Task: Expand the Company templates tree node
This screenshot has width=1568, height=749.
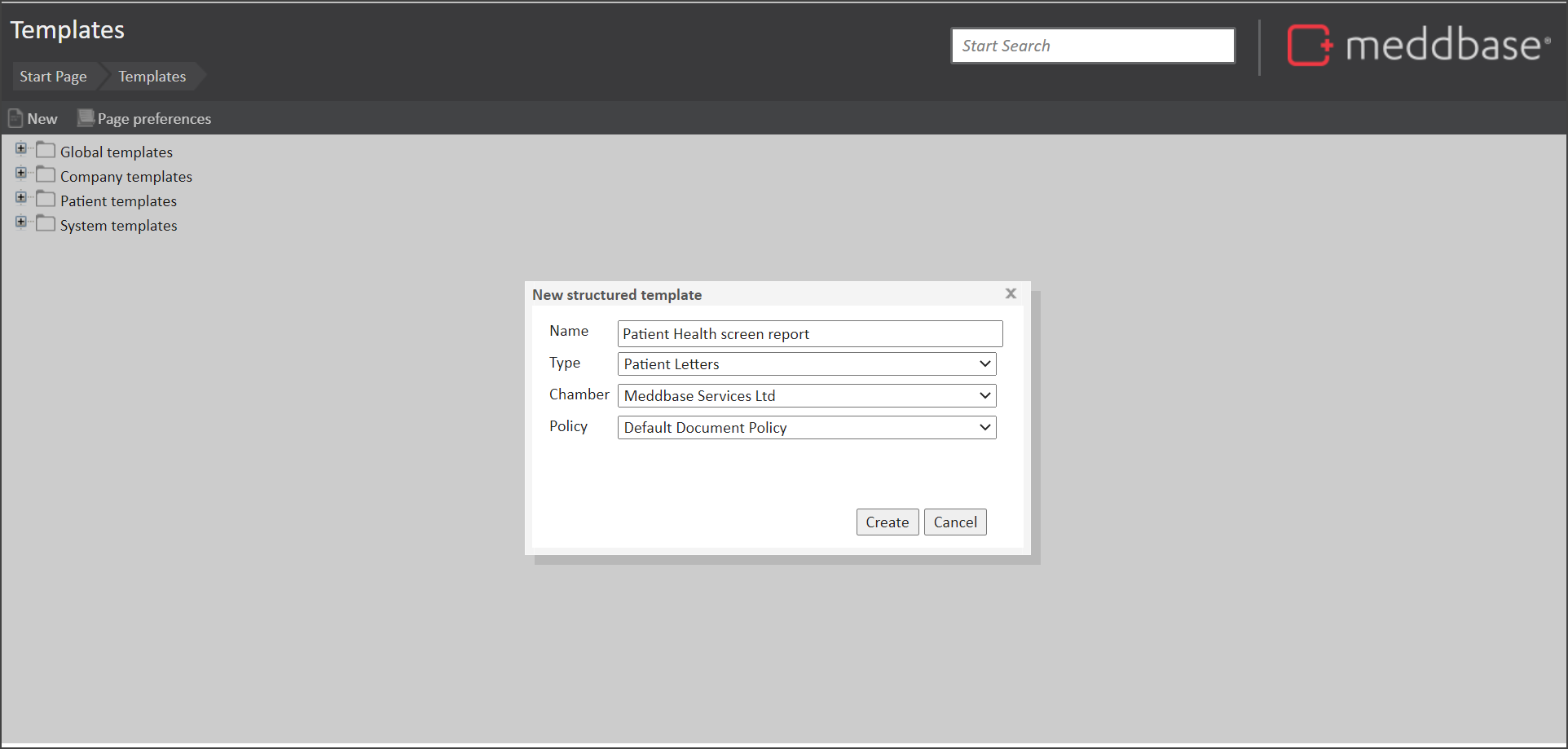Action: coord(21,173)
